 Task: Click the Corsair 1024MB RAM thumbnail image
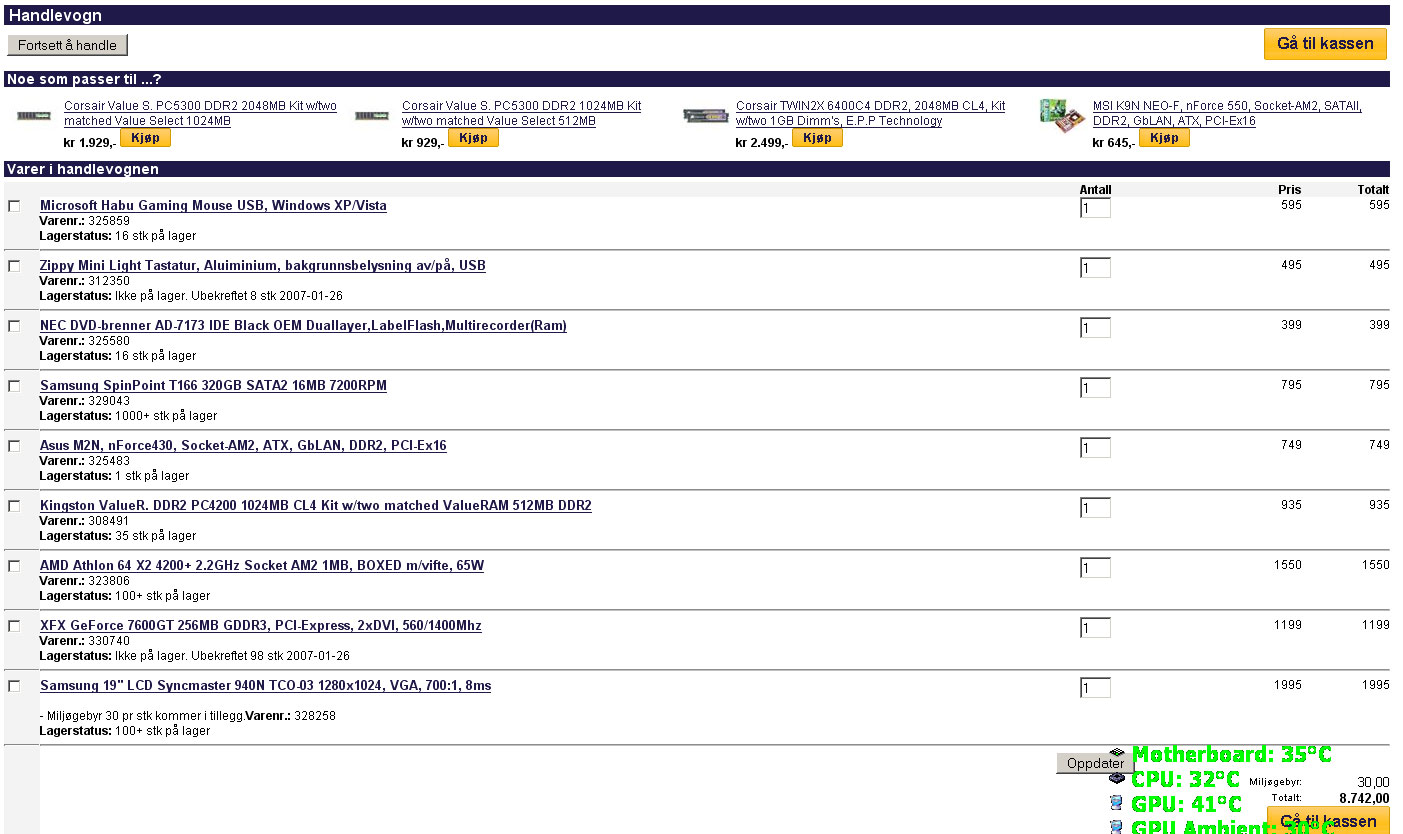(372, 116)
